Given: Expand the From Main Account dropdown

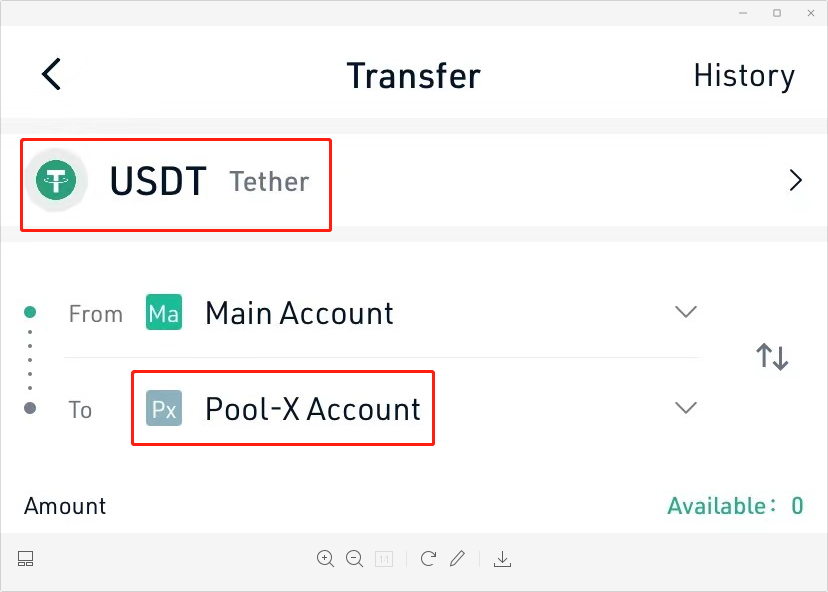Looking at the screenshot, I should click(685, 312).
